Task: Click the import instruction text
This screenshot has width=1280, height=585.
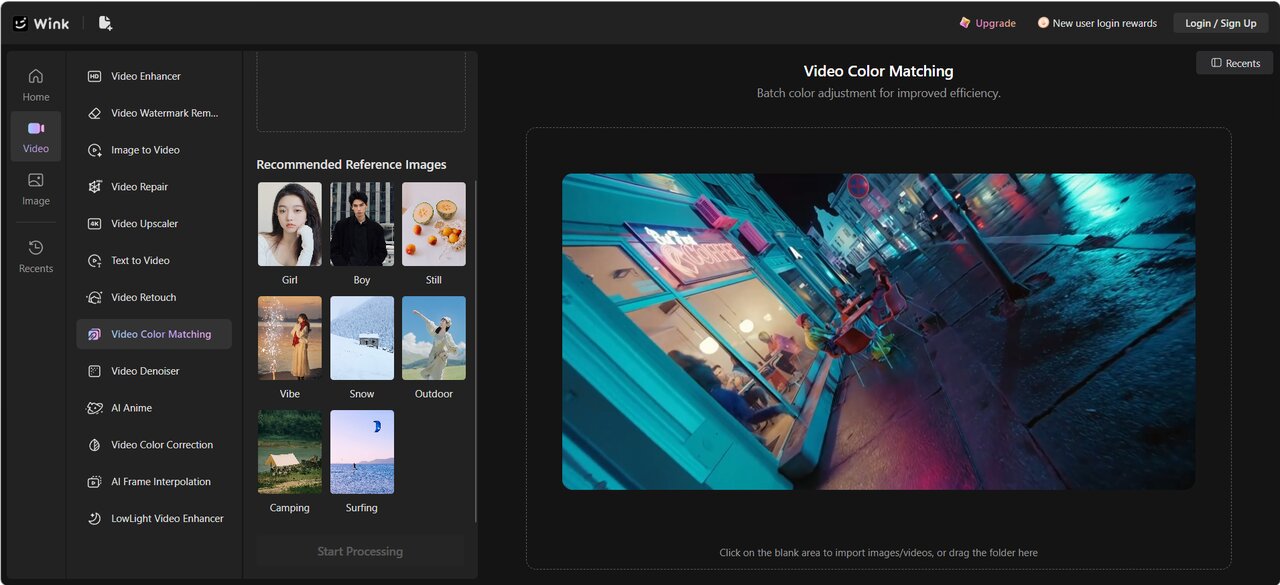Action: (x=878, y=552)
